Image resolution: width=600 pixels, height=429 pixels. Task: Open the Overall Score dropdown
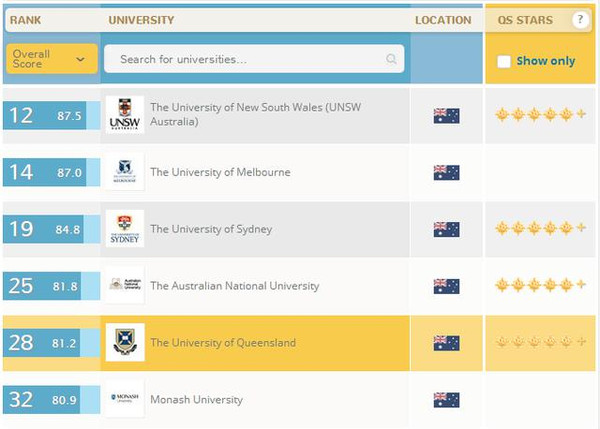[x=51, y=59]
